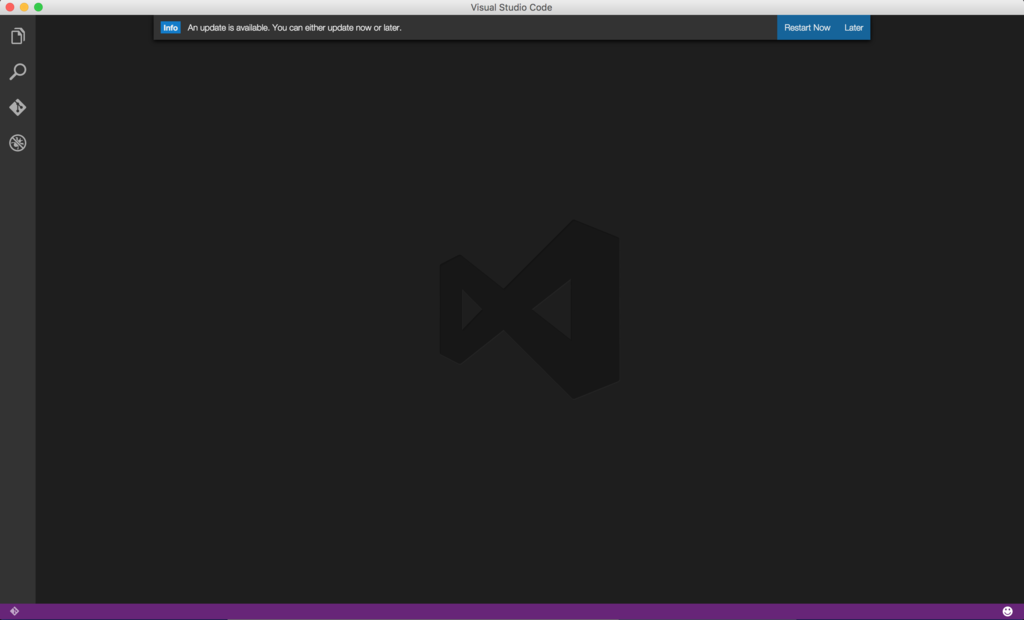Viewport: 1024px width, 620px height.
Task: Click the blue Info badge
Action: [x=170, y=27]
